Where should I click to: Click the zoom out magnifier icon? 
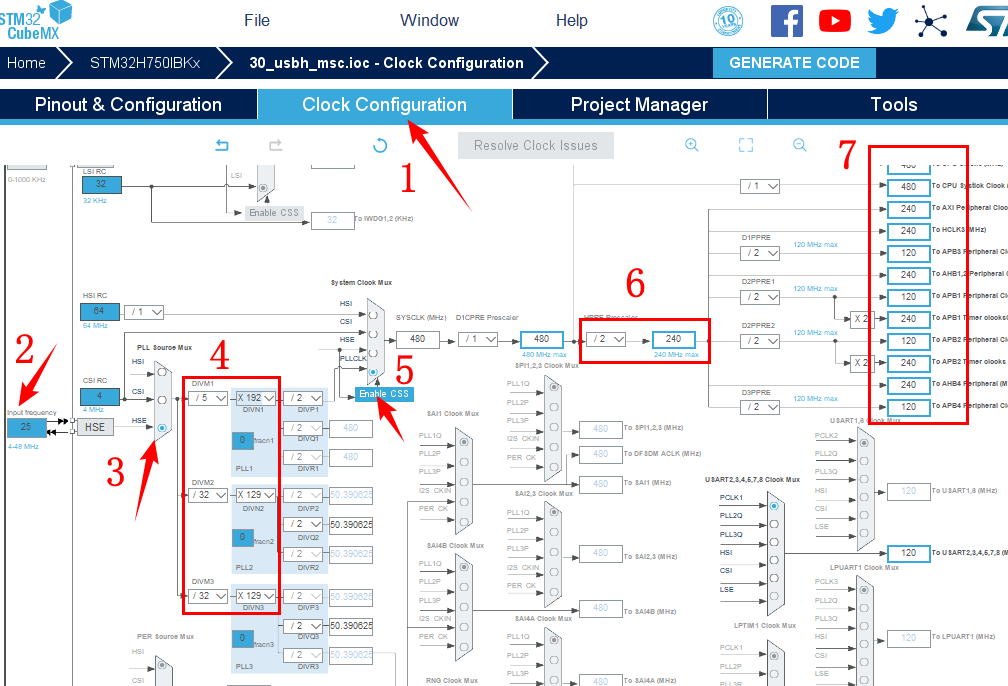(799, 145)
